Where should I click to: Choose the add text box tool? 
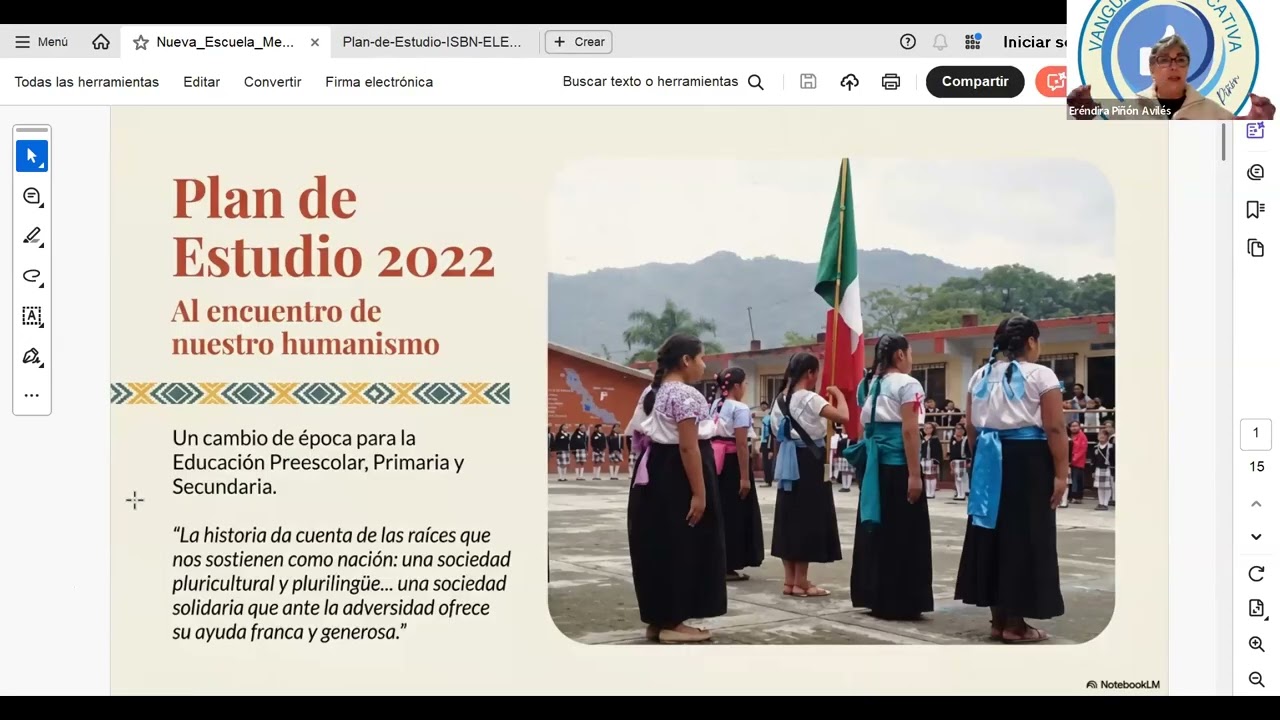(x=32, y=316)
